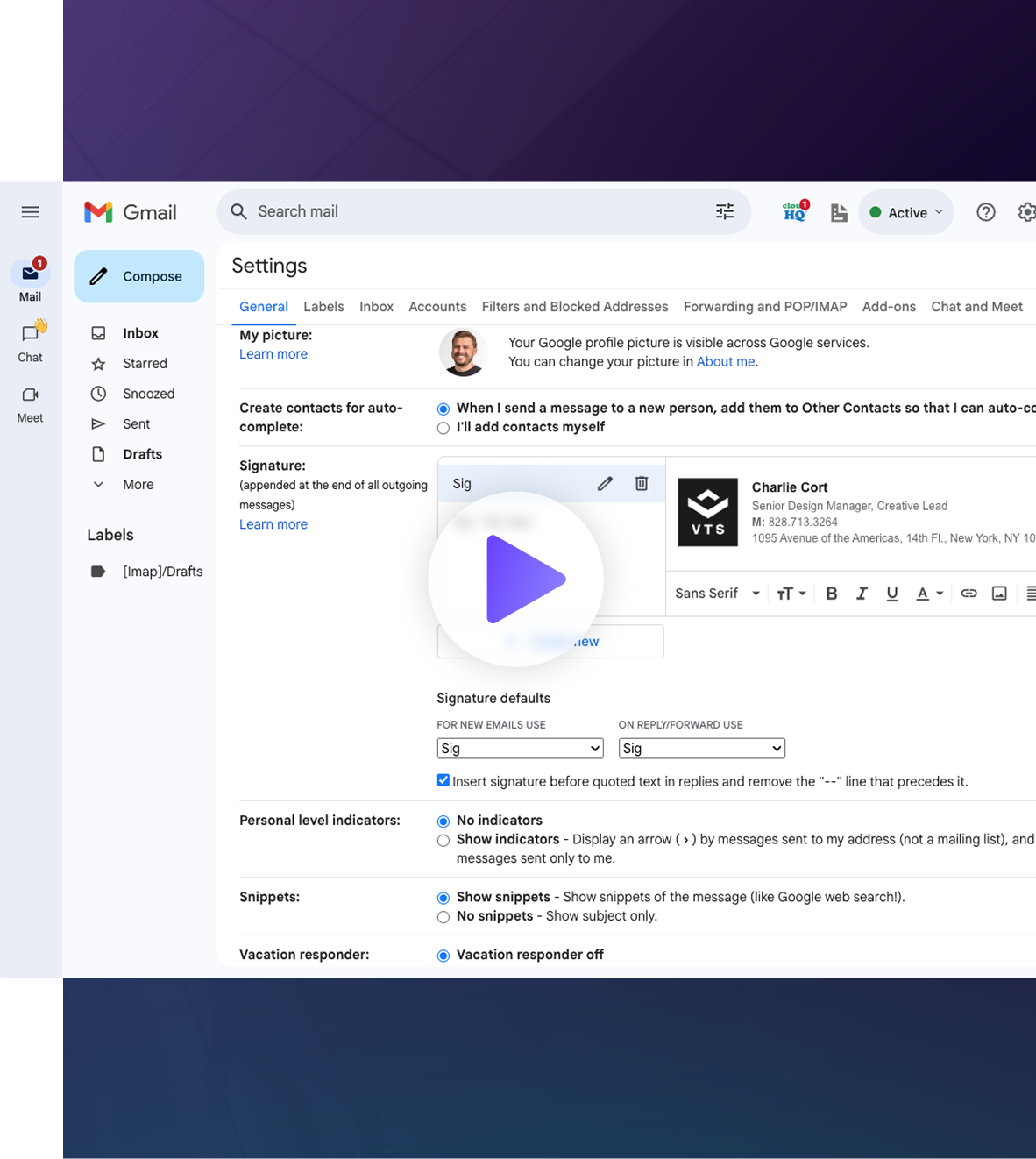Screen dimensions: 1036x1159
Task: Open text size dropdown in editor
Action: pos(791,594)
